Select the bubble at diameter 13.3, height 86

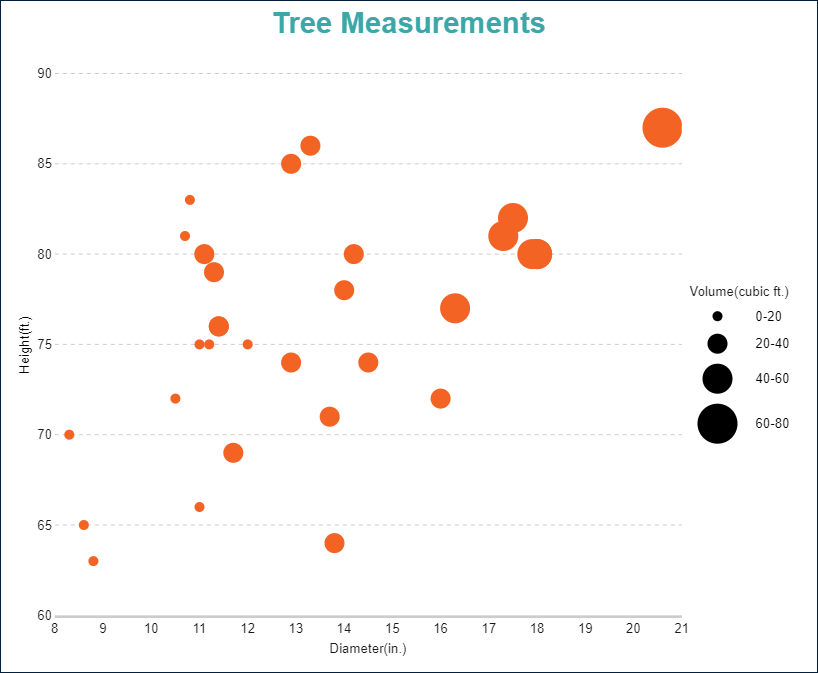coord(310,146)
